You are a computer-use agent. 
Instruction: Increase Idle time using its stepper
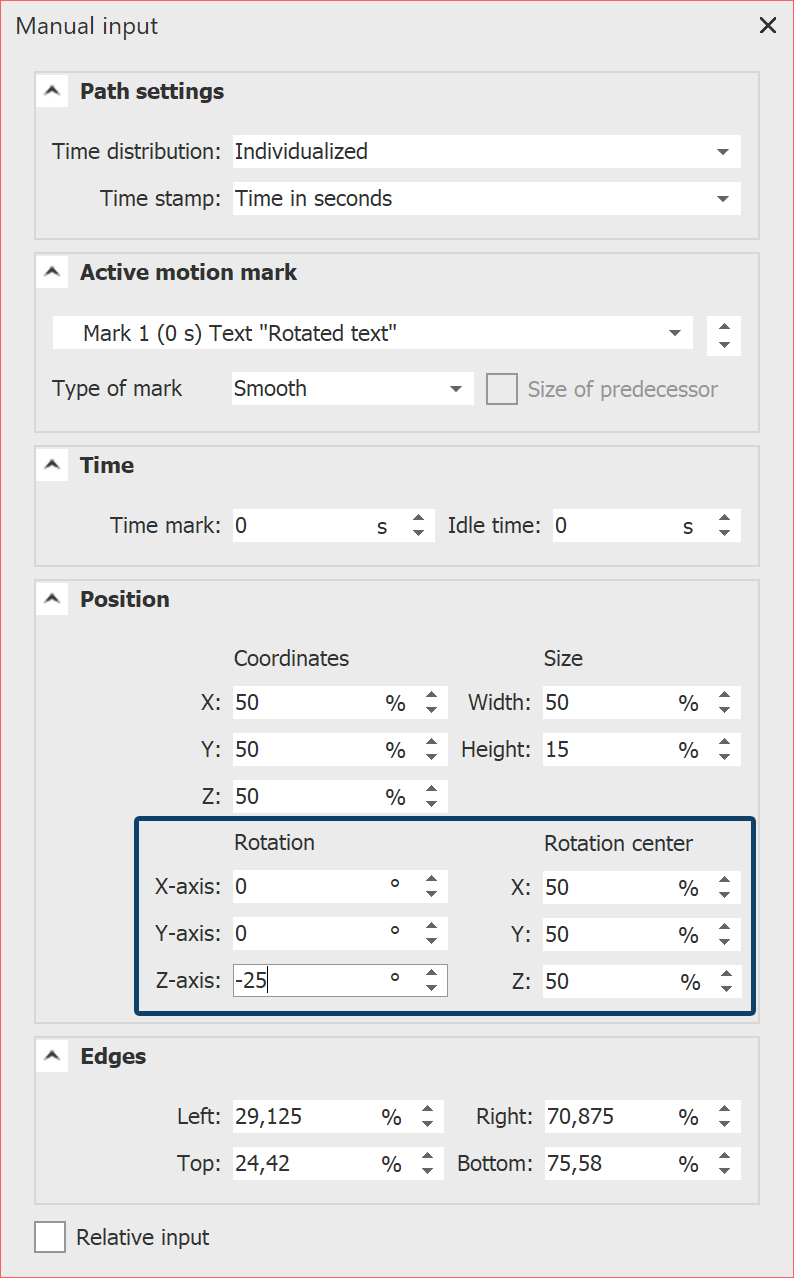pos(724,519)
